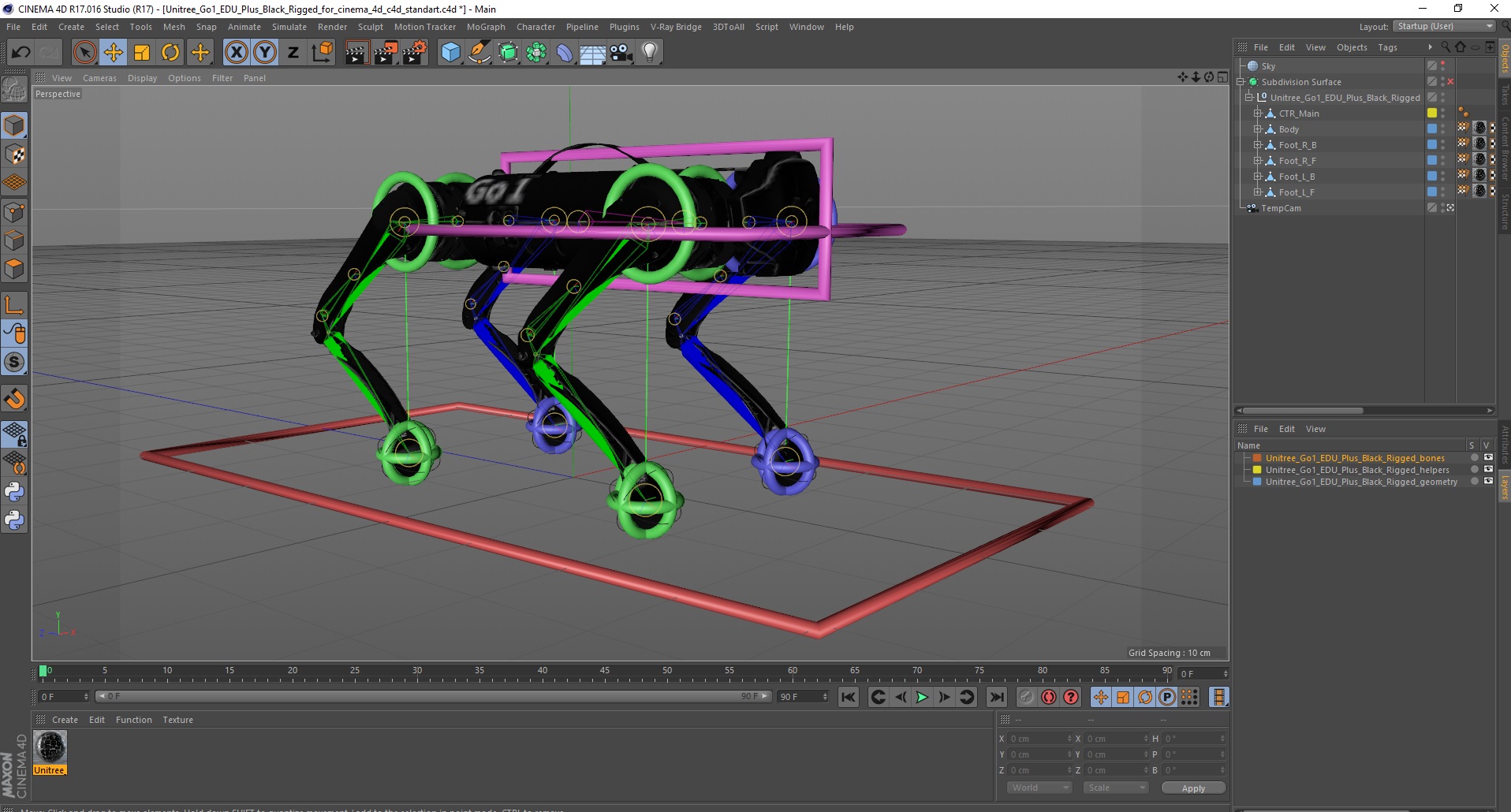Open the Layout dropdown Startup (User)
Image resolution: width=1511 pixels, height=812 pixels.
coord(1444,26)
